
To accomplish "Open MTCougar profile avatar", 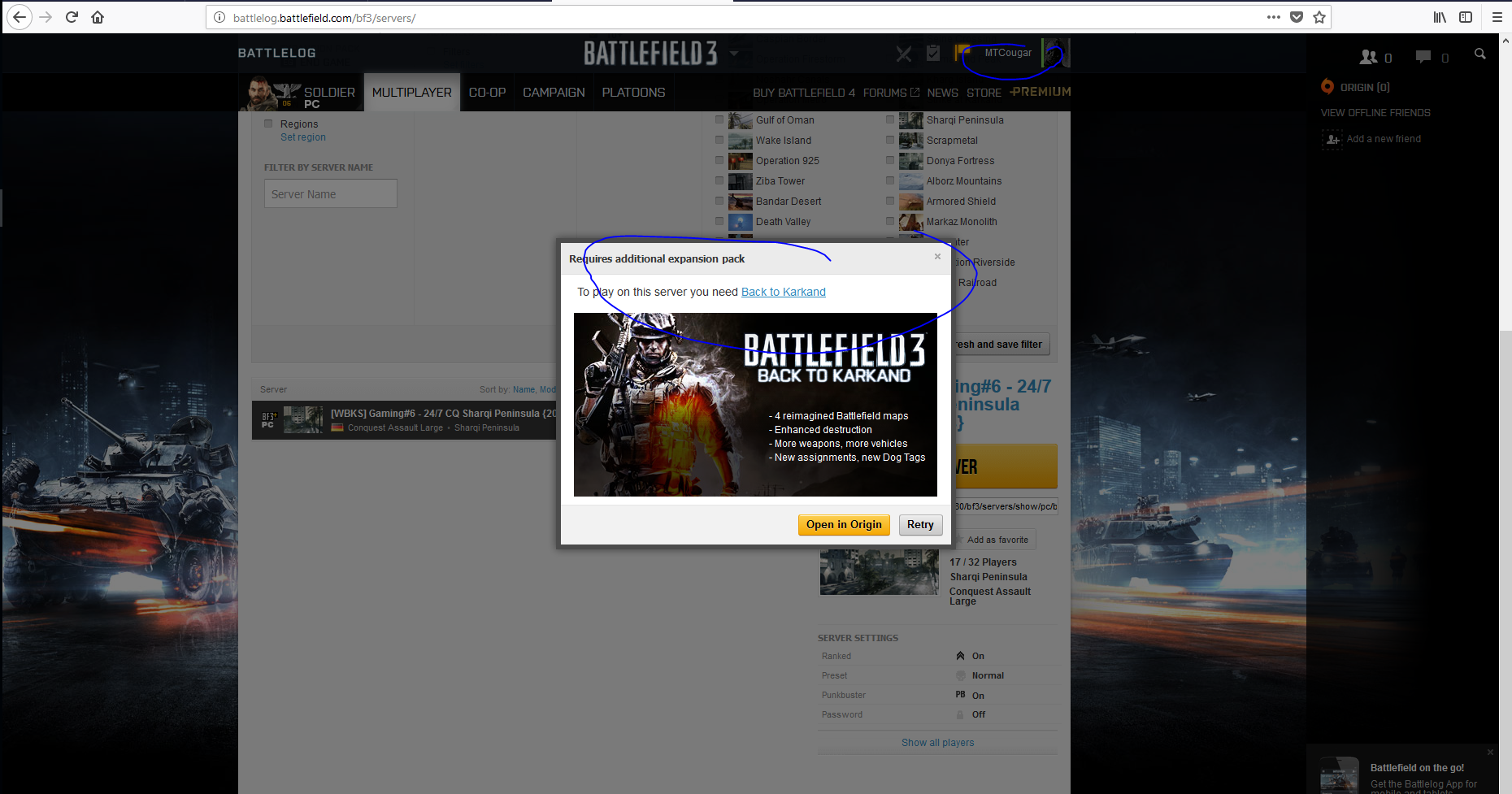I will (x=1056, y=53).
